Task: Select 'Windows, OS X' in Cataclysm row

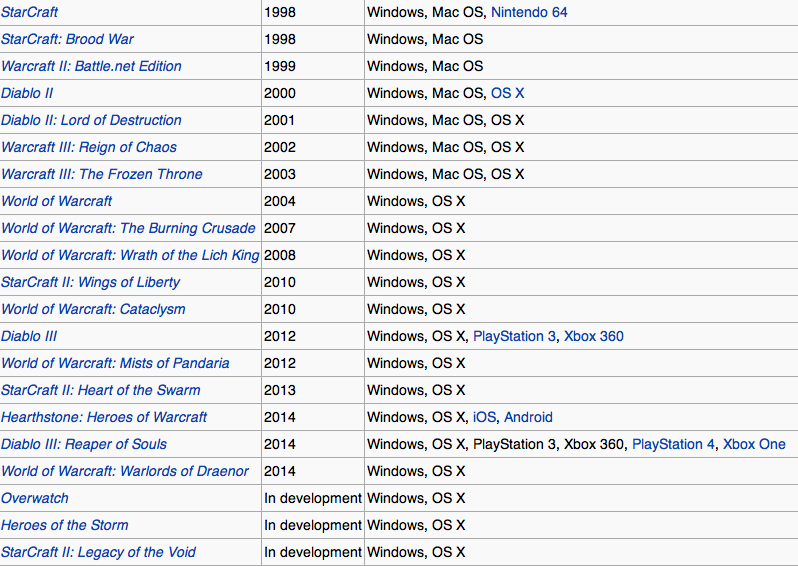Action: pos(416,309)
